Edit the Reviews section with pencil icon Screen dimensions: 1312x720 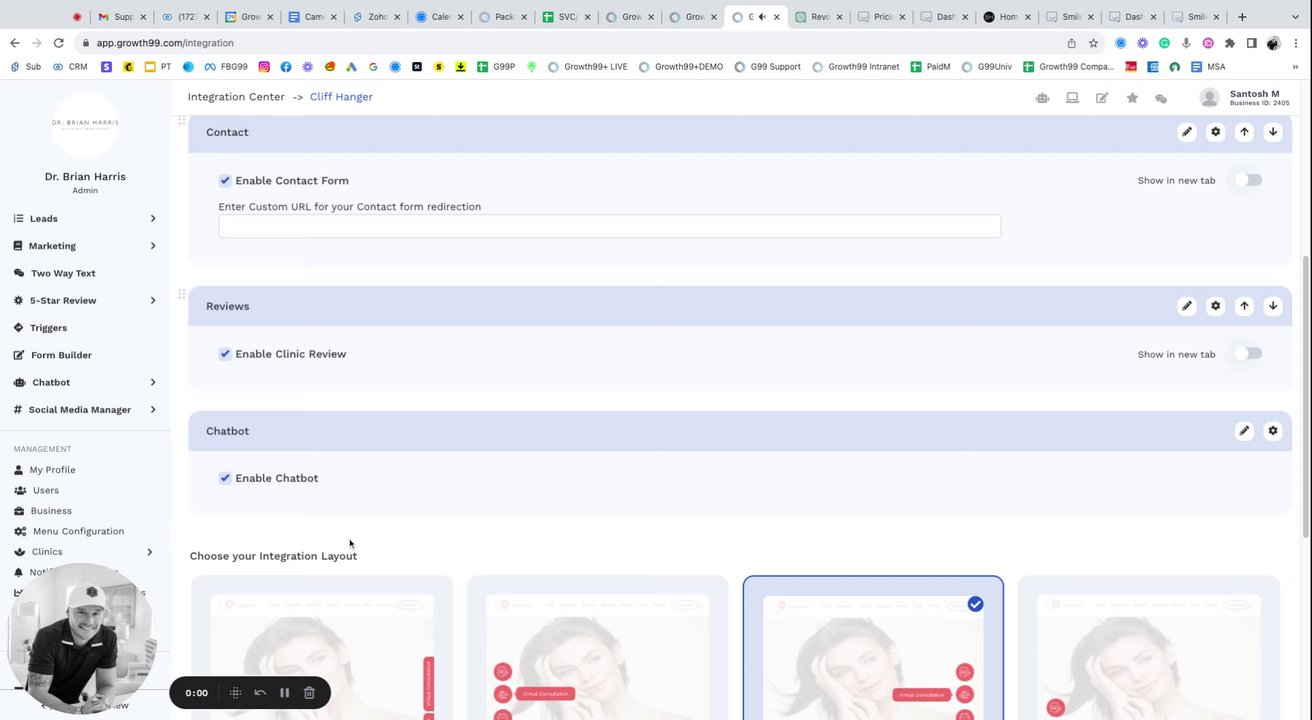coord(1187,306)
